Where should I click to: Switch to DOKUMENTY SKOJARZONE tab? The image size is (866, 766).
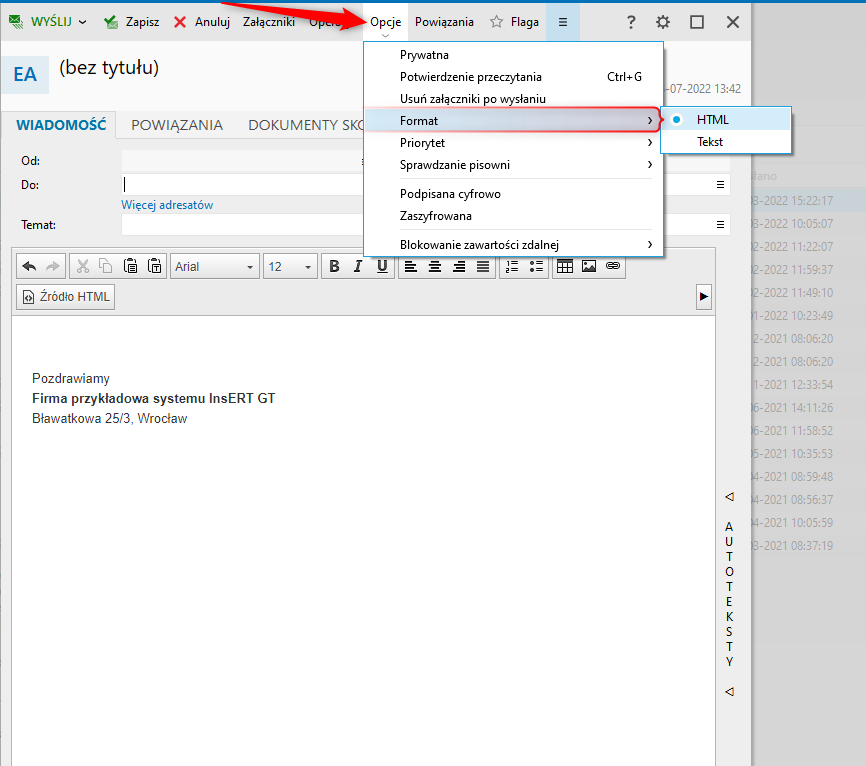pyautogui.click(x=305, y=125)
